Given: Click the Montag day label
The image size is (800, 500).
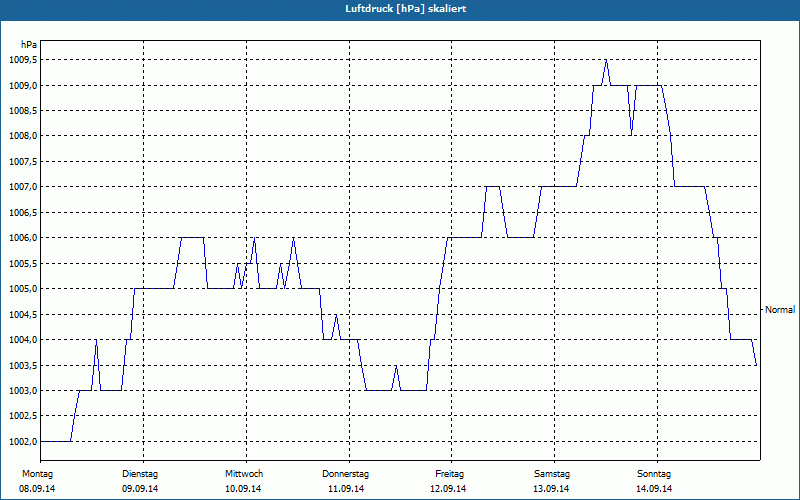Looking at the screenshot, I should [x=37, y=474].
